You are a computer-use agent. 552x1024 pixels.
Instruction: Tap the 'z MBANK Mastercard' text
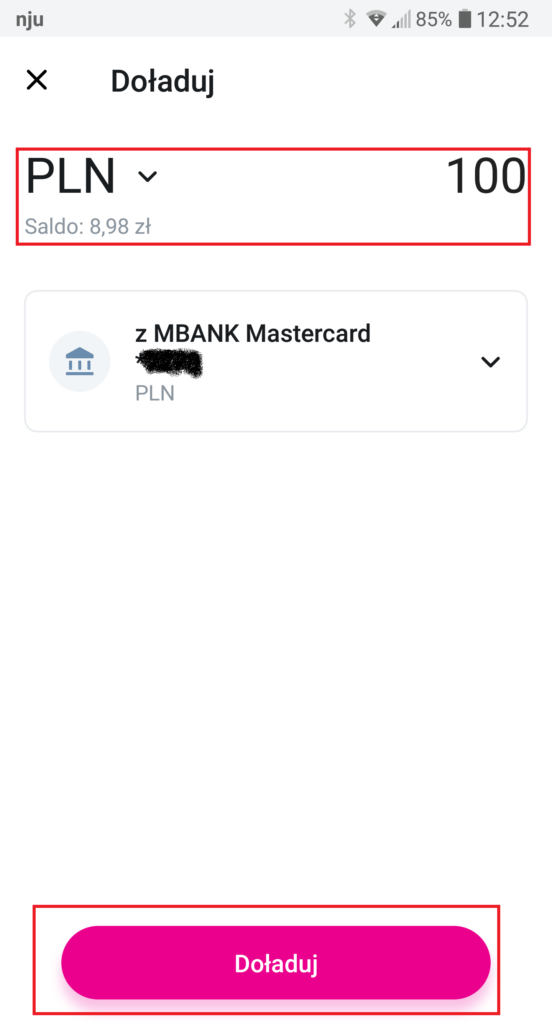click(x=253, y=334)
